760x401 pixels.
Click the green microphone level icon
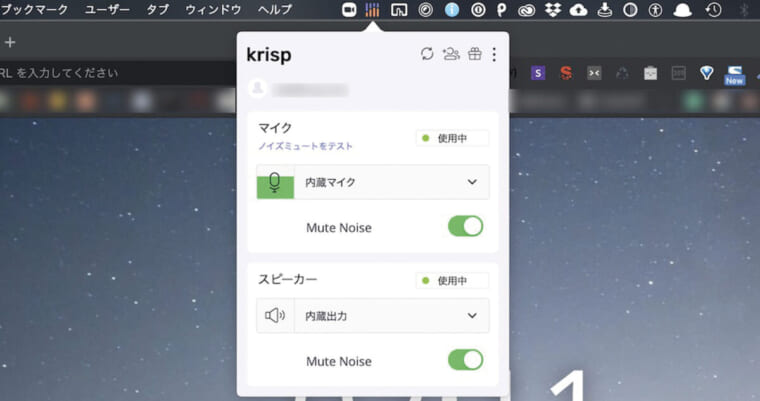point(275,182)
